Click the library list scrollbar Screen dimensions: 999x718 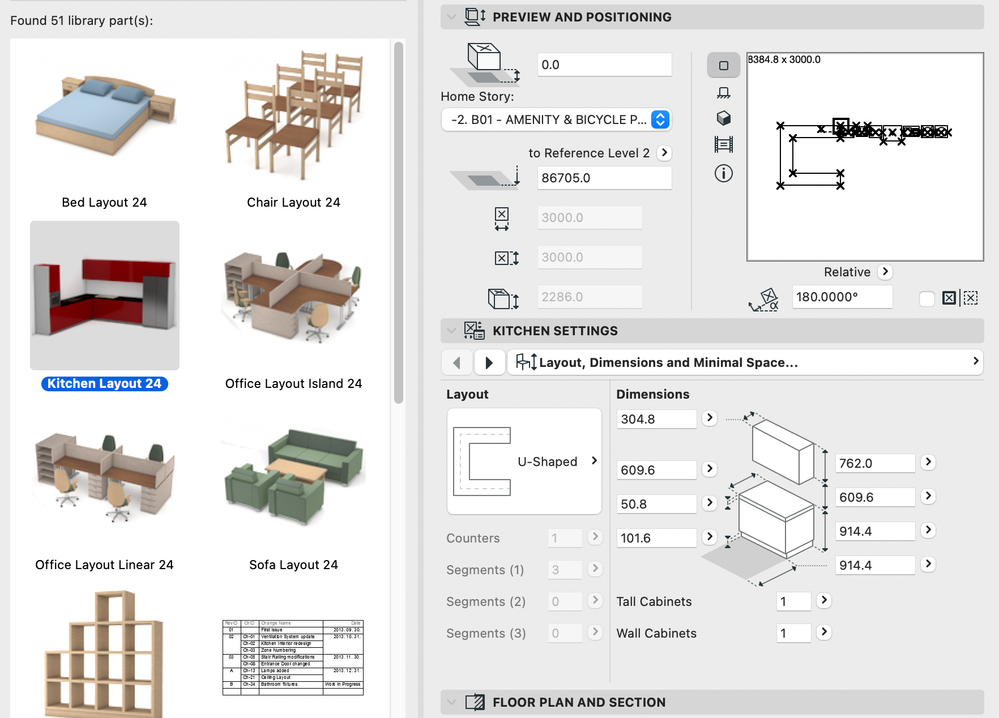(399, 223)
